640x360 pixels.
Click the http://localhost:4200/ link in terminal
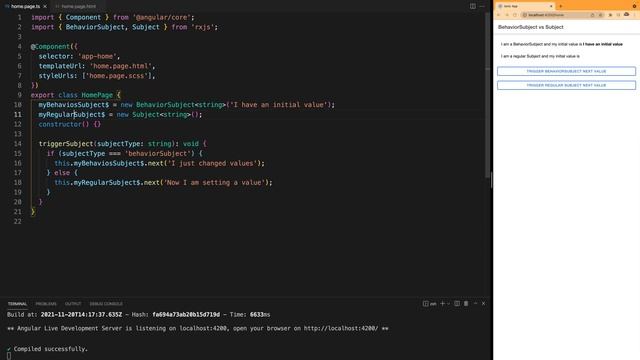(341, 328)
